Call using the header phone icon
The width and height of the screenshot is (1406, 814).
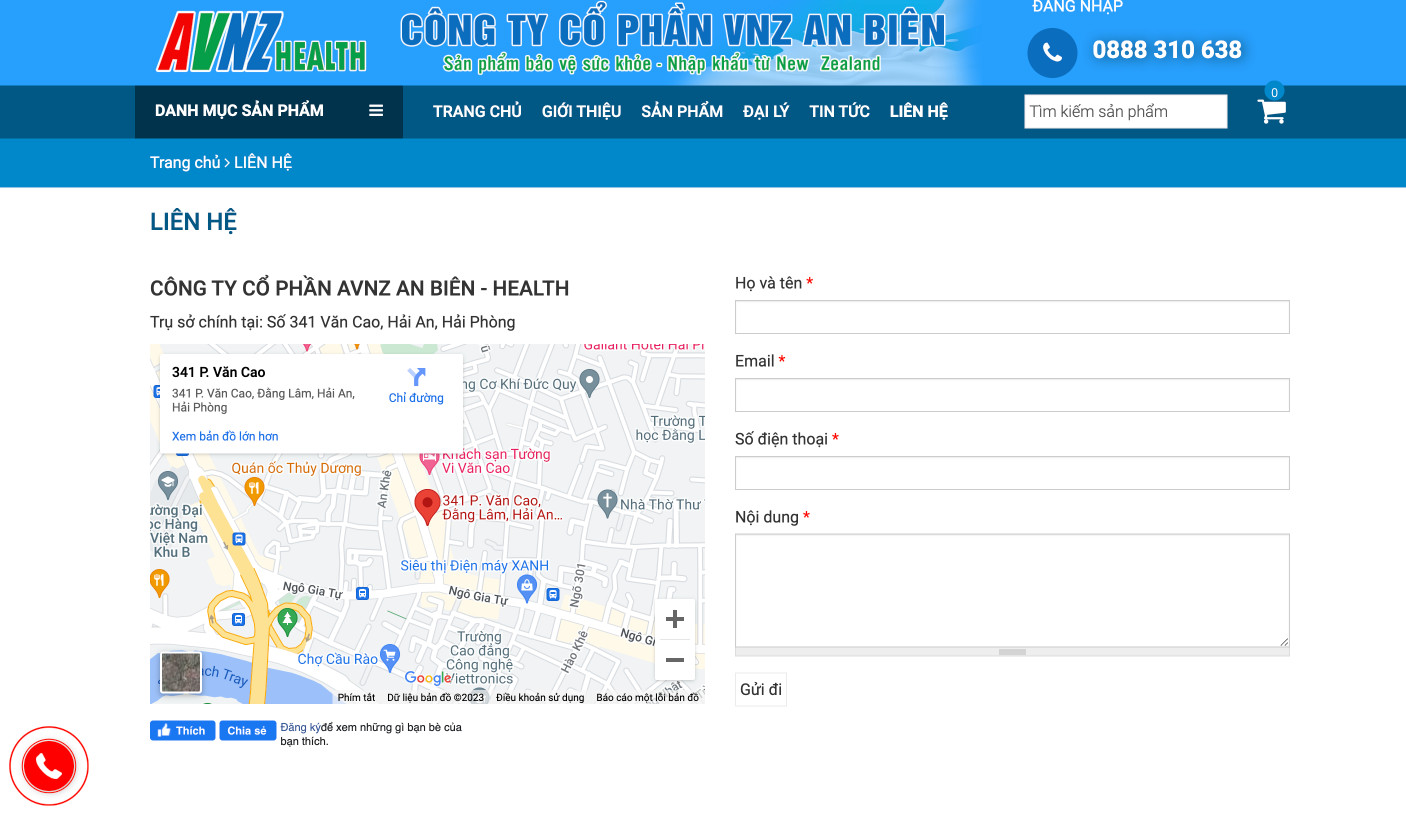(x=1051, y=52)
